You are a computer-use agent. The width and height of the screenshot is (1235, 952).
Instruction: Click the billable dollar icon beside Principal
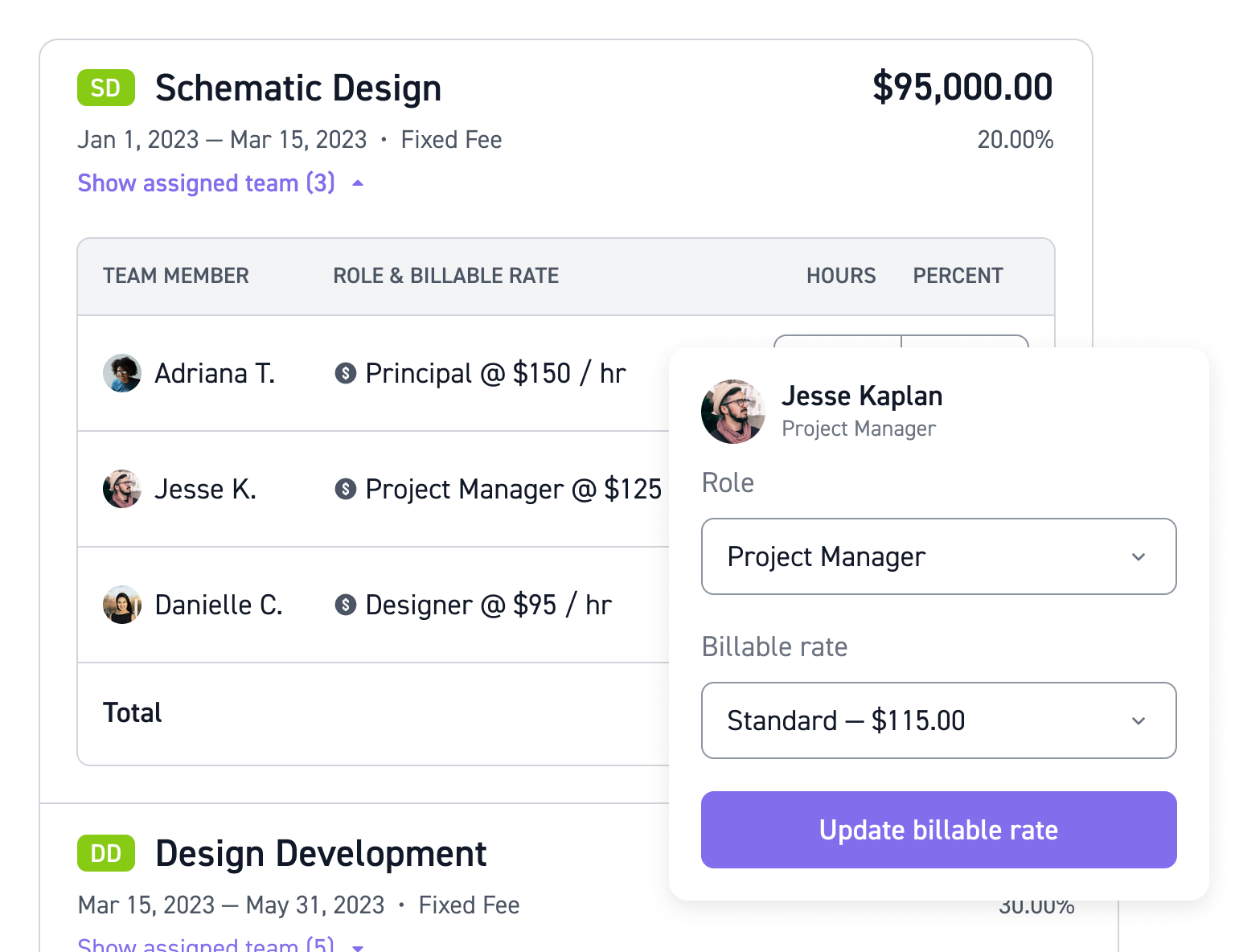click(346, 373)
